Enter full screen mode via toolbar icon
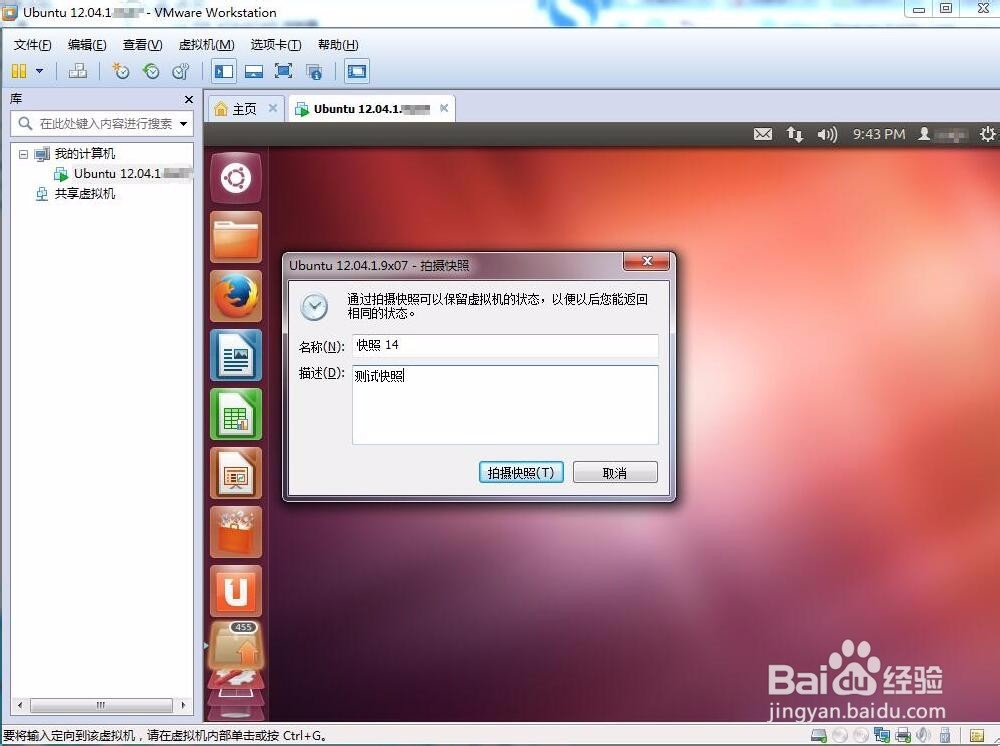This screenshot has height=746, width=1000. [284, 71]
